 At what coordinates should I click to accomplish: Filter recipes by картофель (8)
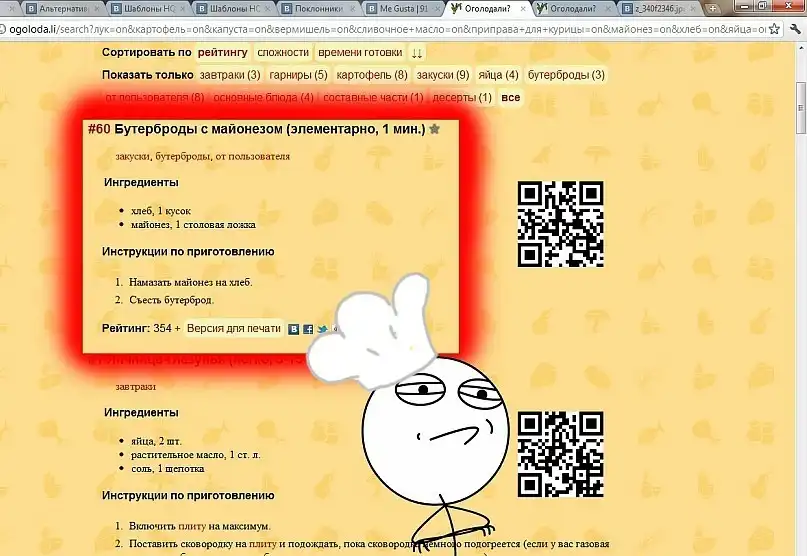[x=372, y=75]
